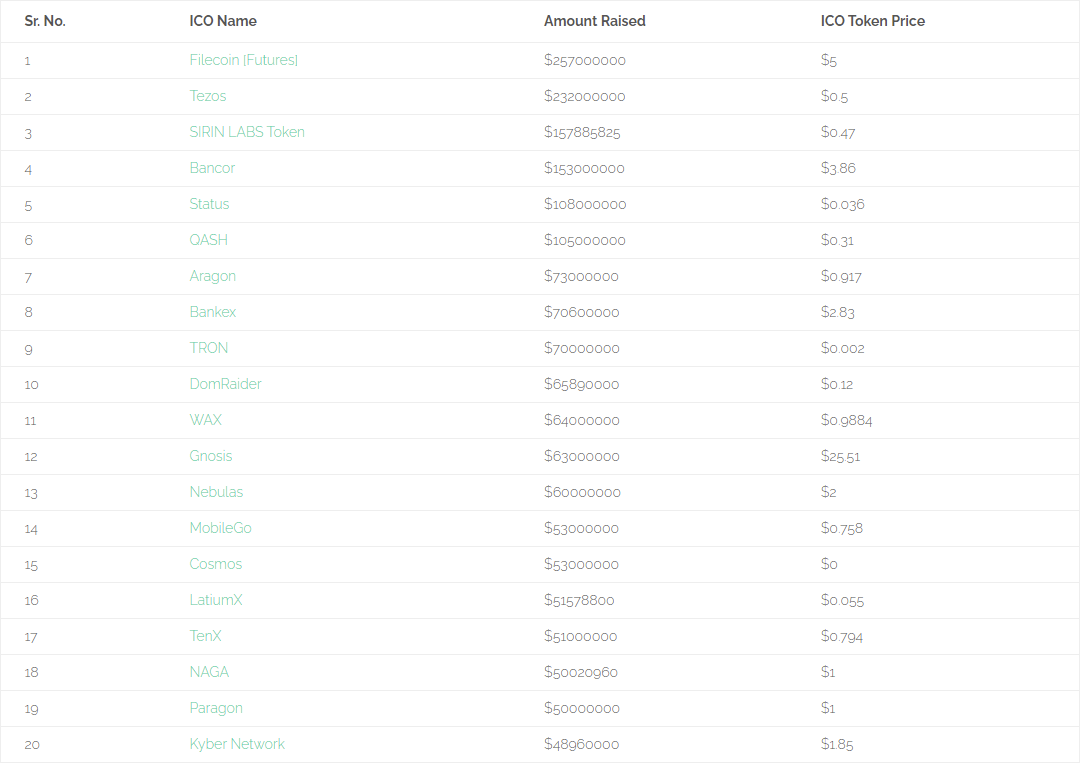Open the Filecoin [Futures] ICO link
This screenshot has height=763, width=1080.
[244, 60]
